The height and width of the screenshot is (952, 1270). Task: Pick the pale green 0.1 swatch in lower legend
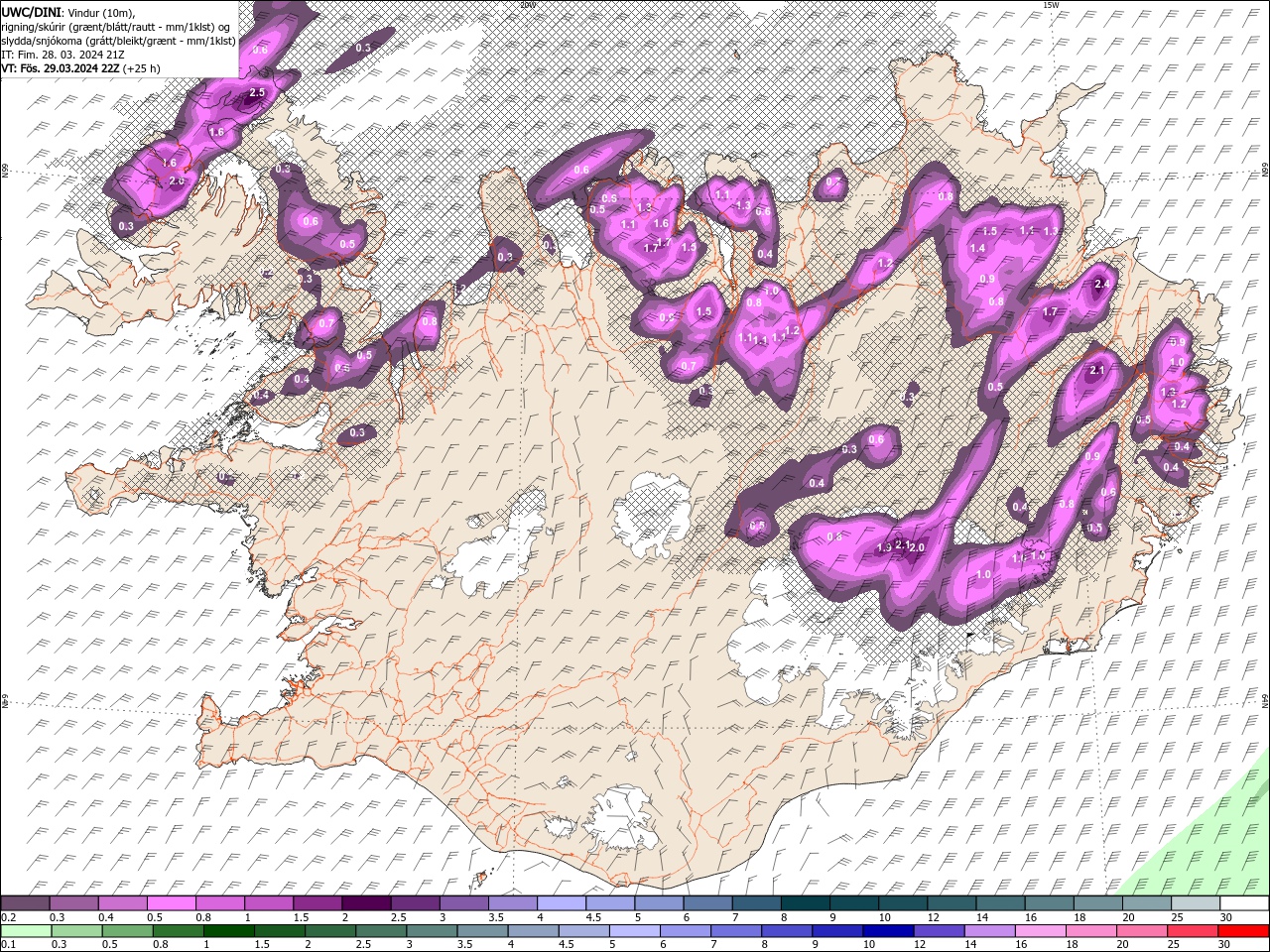26,931
